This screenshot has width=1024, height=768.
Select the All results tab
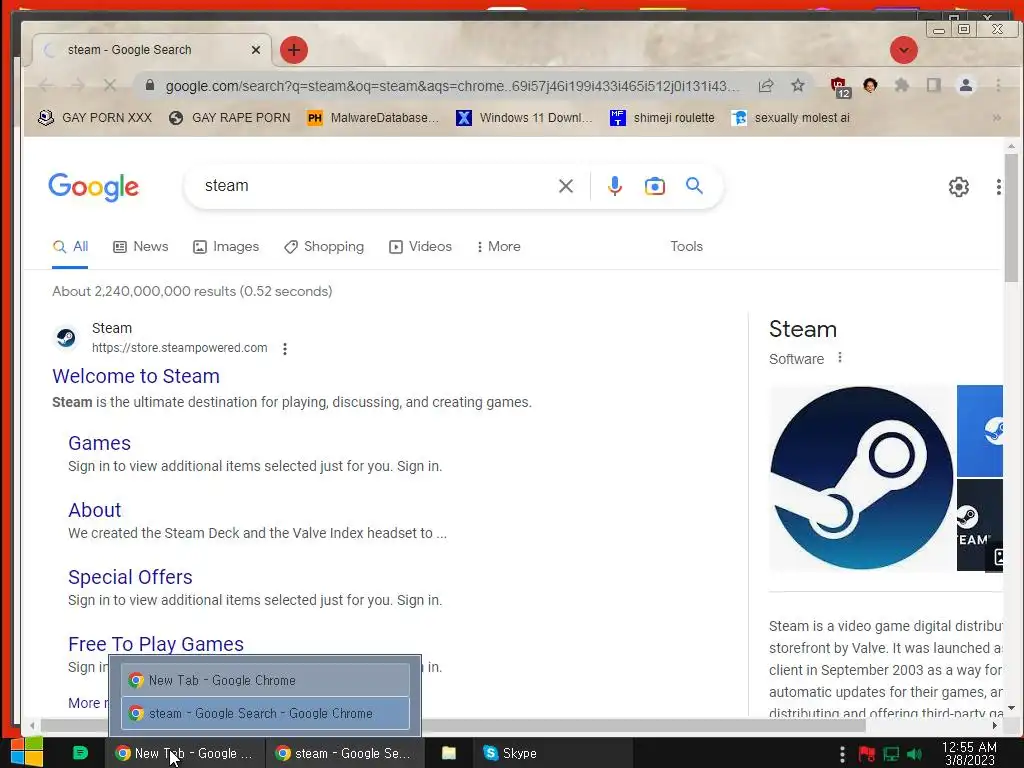click(70, 247)
